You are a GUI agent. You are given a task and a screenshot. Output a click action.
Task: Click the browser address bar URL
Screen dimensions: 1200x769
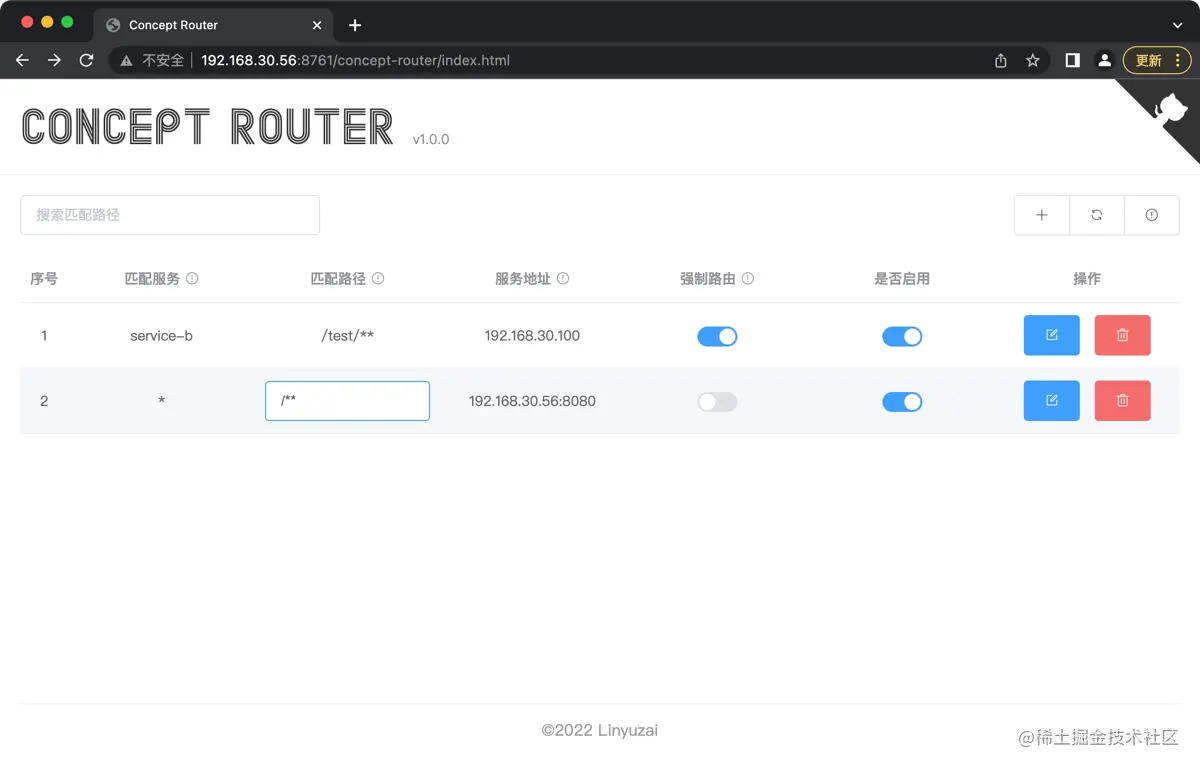tap(355, 60)
